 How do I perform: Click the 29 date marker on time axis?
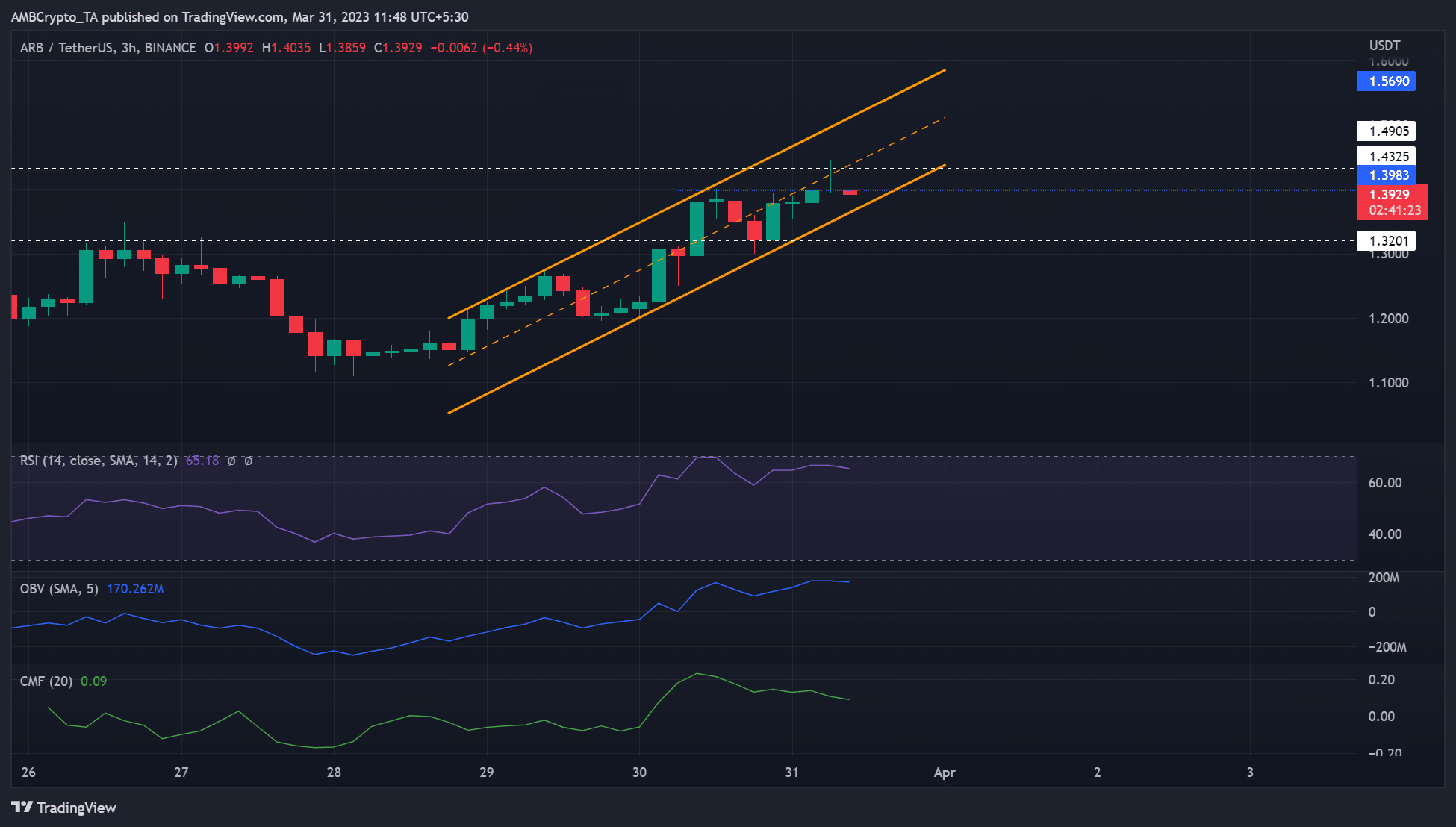pos(487,773)
